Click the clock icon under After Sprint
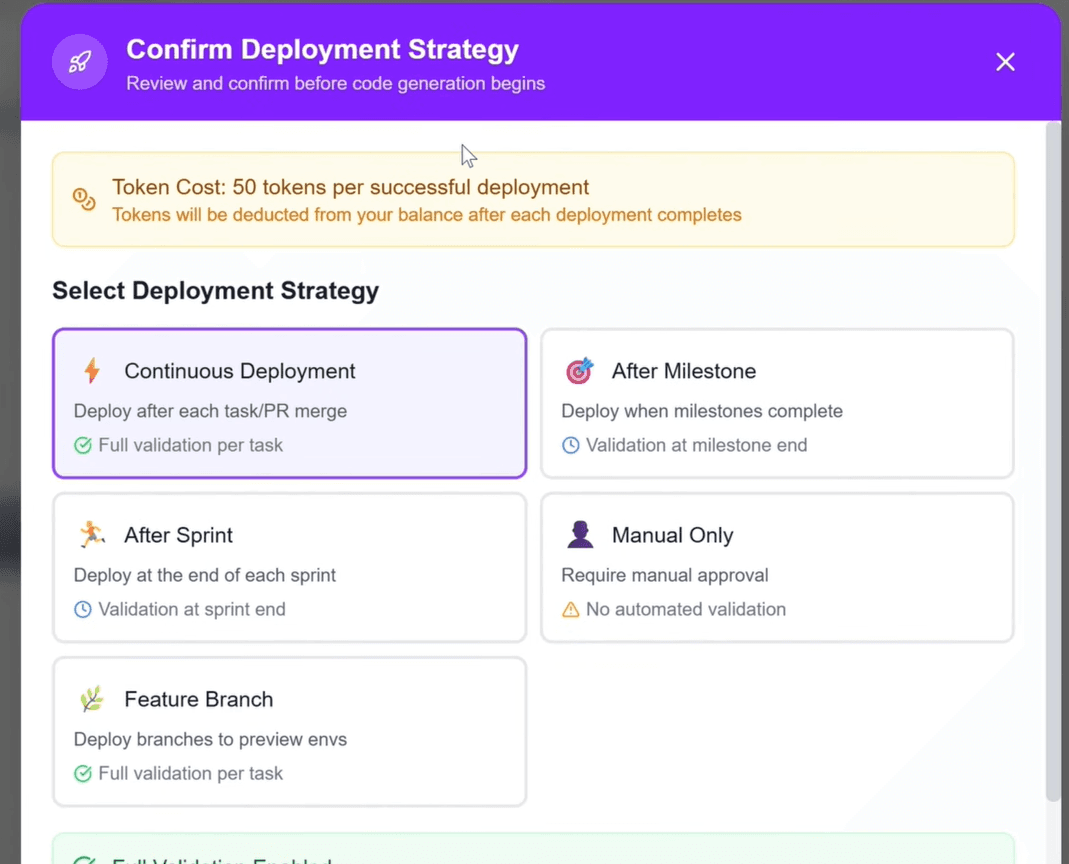This screenshot has height=864, width=1069. coord(82,609)
